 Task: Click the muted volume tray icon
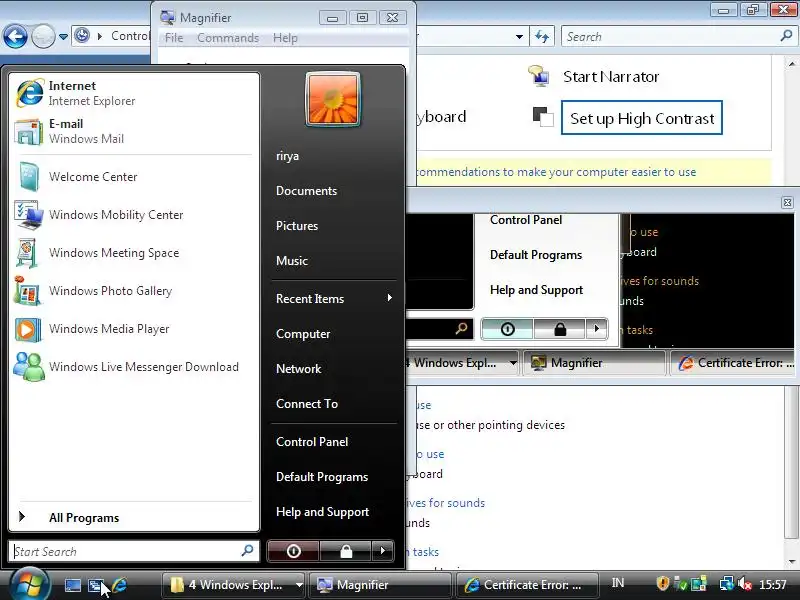[745, 584]
